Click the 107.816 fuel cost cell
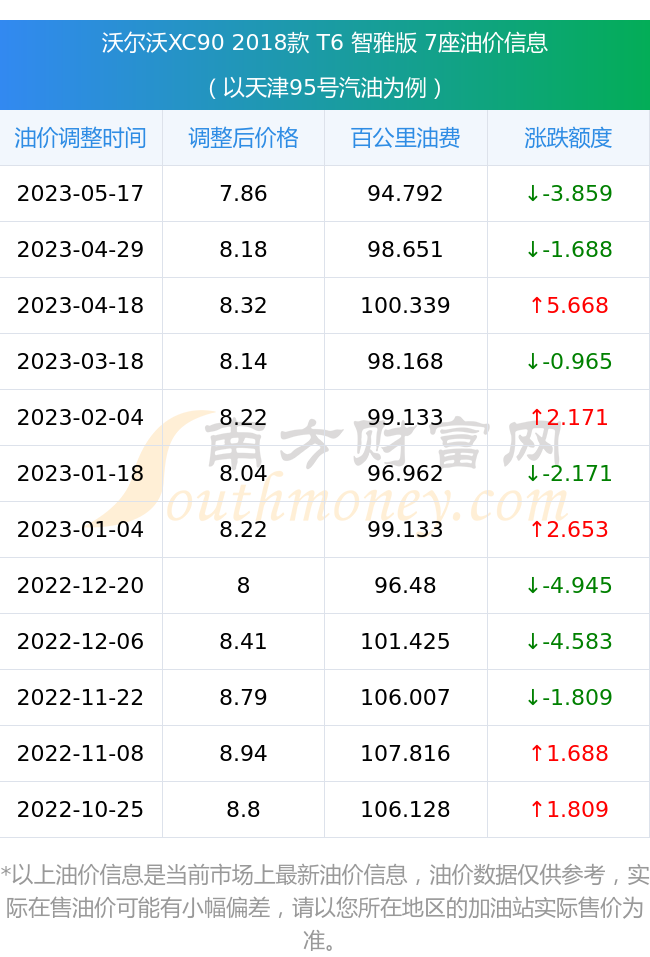Image resolution: width=650 pixels, height=957 pixels. [405, 753]
